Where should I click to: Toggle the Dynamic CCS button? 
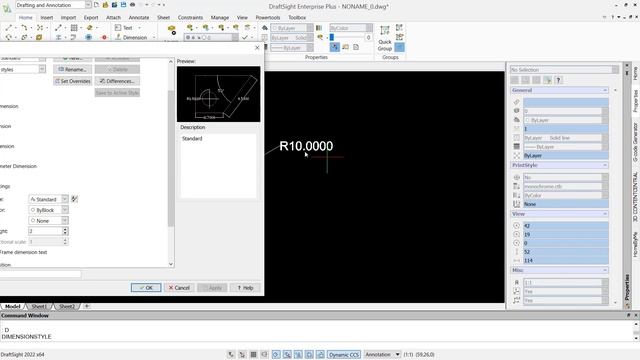click(x=344, y=354)
